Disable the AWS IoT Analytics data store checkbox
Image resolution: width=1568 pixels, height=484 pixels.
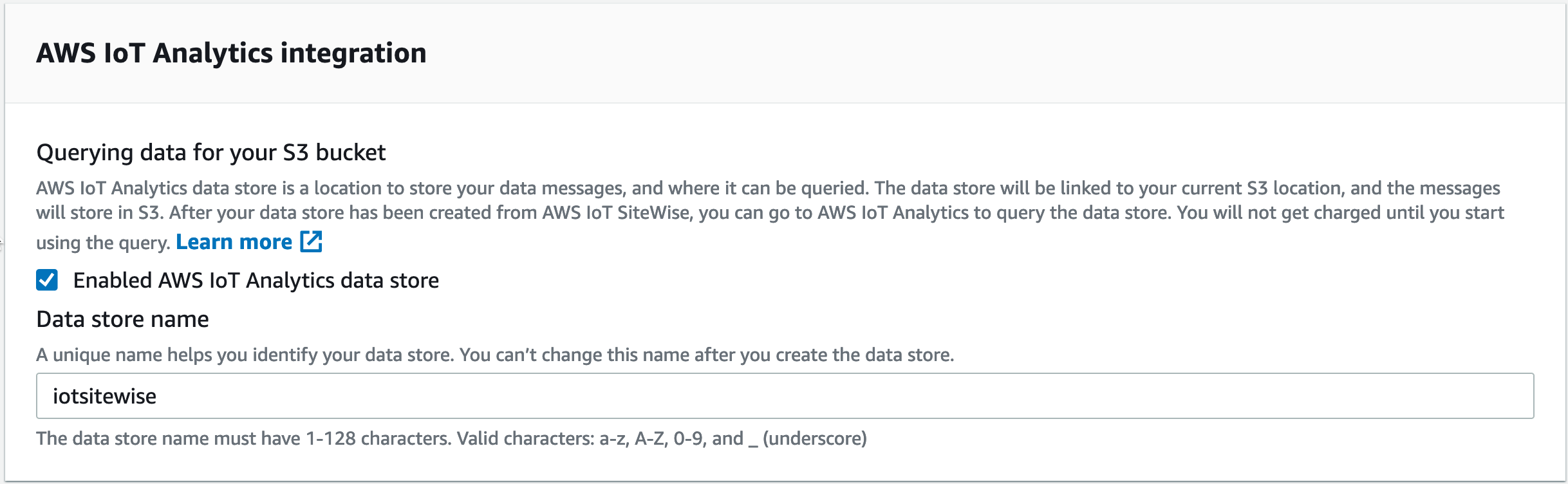click(x=46, y=280)
